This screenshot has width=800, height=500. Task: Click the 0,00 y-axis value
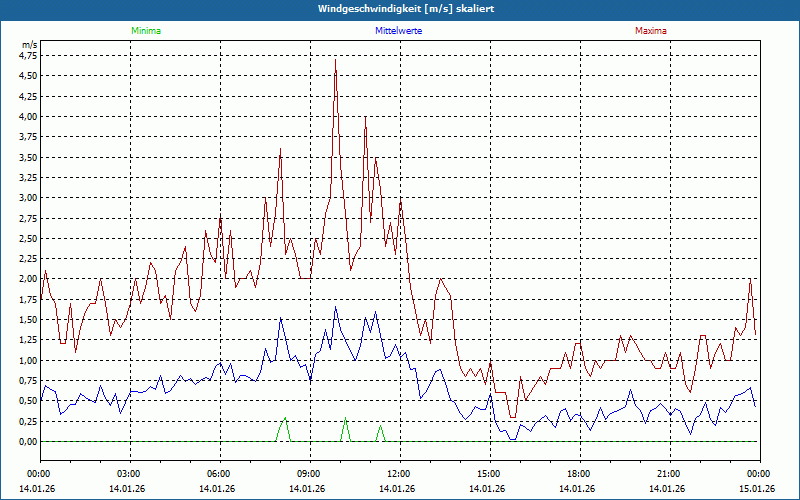(x=29, y=442)
